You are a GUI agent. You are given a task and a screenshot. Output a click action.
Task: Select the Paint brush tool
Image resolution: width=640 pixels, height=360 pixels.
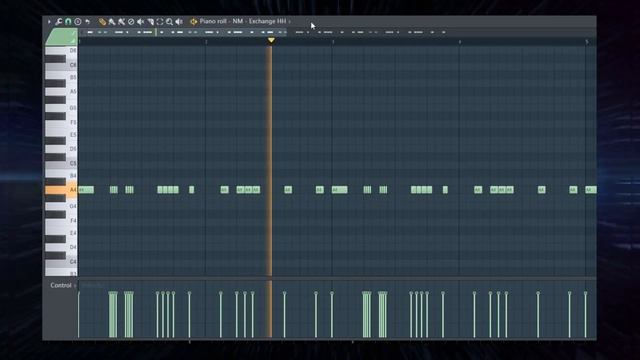[111, 22]
